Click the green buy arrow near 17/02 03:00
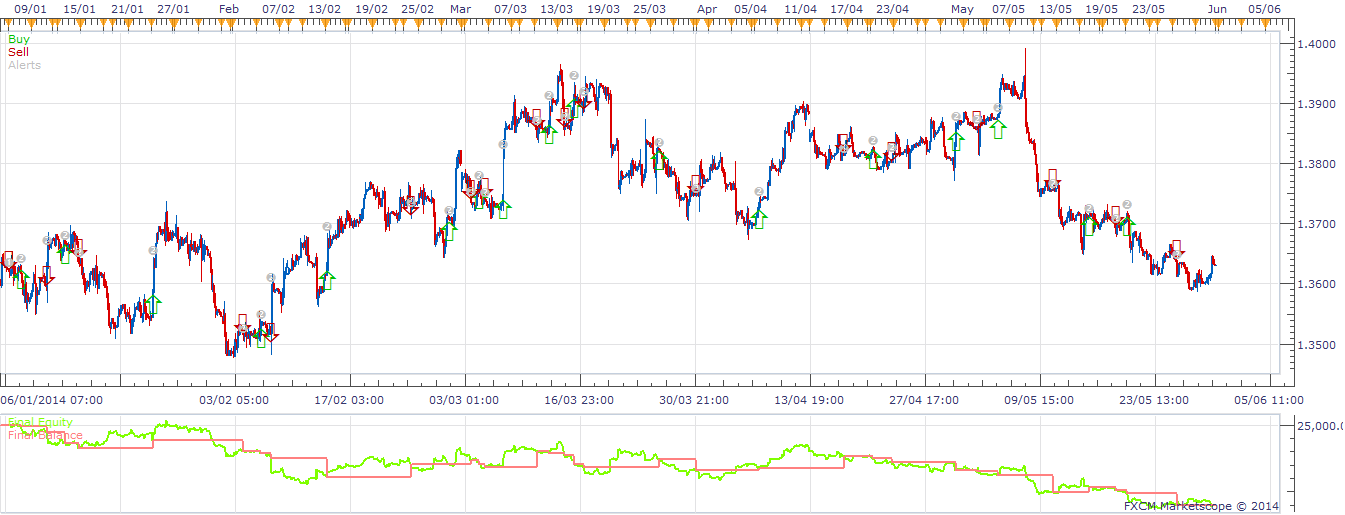Viewport: 1345px width, 515px height. (327, 280)
